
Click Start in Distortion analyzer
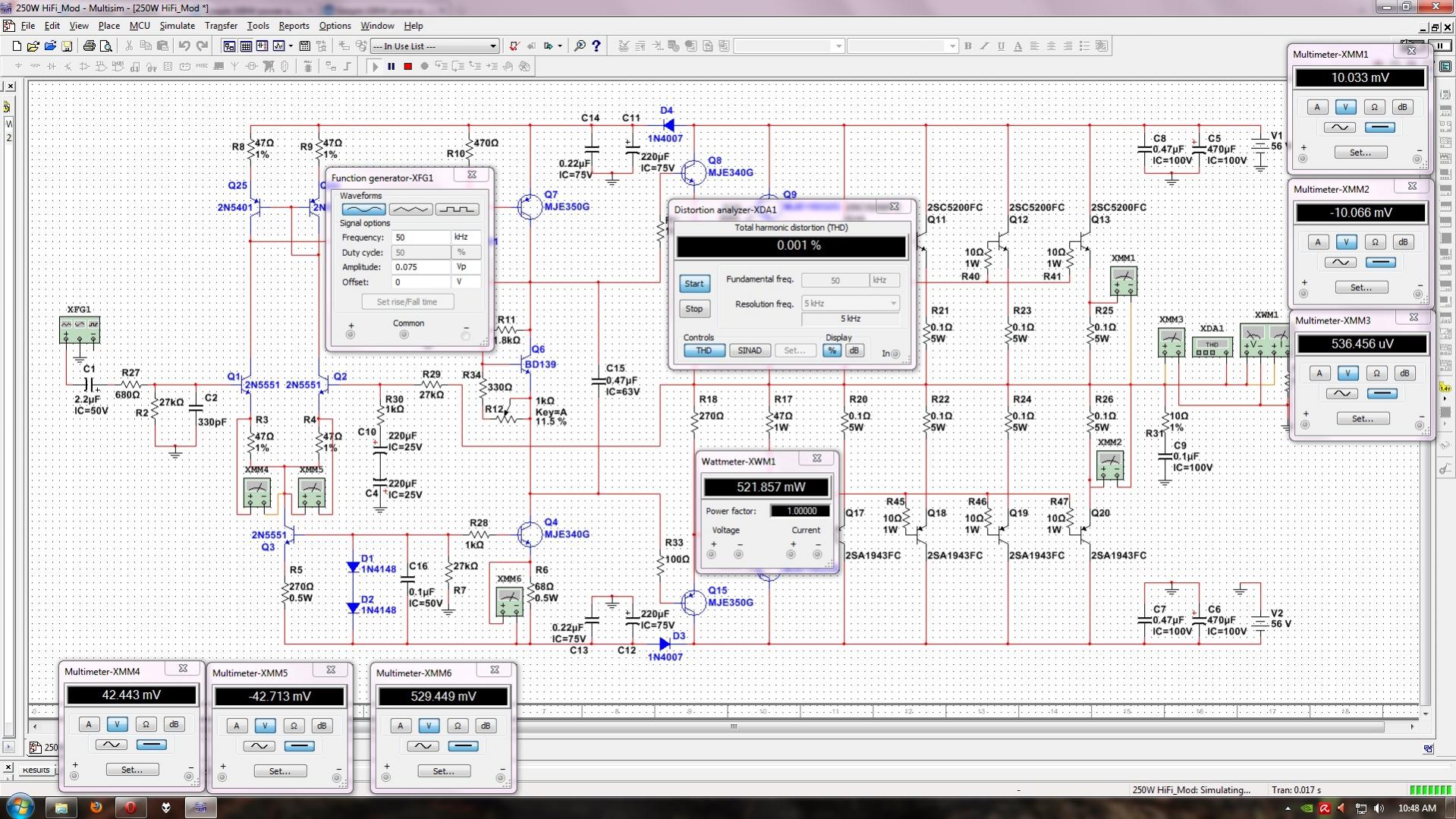694,284
